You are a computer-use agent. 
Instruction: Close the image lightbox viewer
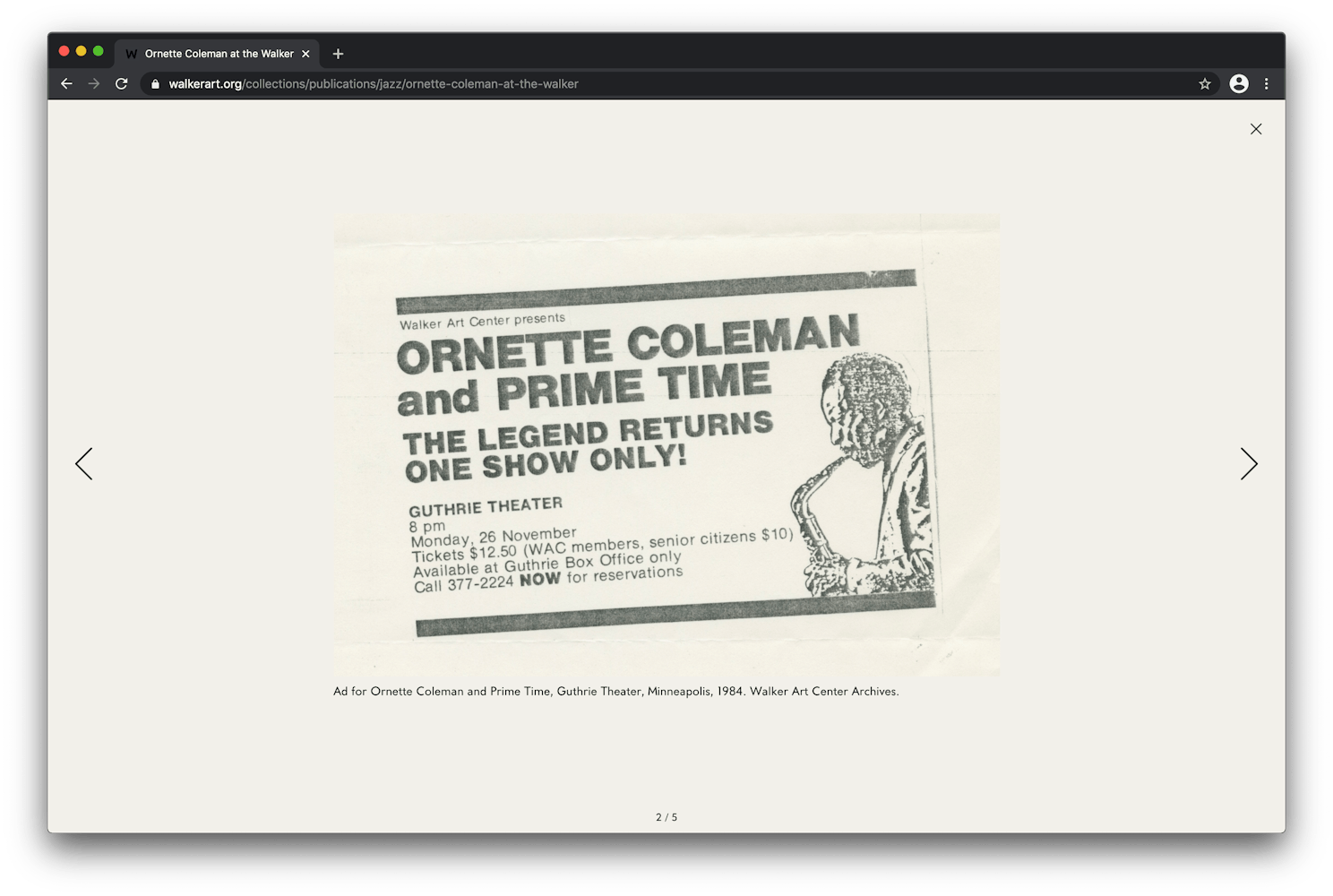pyautogui.click(x=1256, y=129)
